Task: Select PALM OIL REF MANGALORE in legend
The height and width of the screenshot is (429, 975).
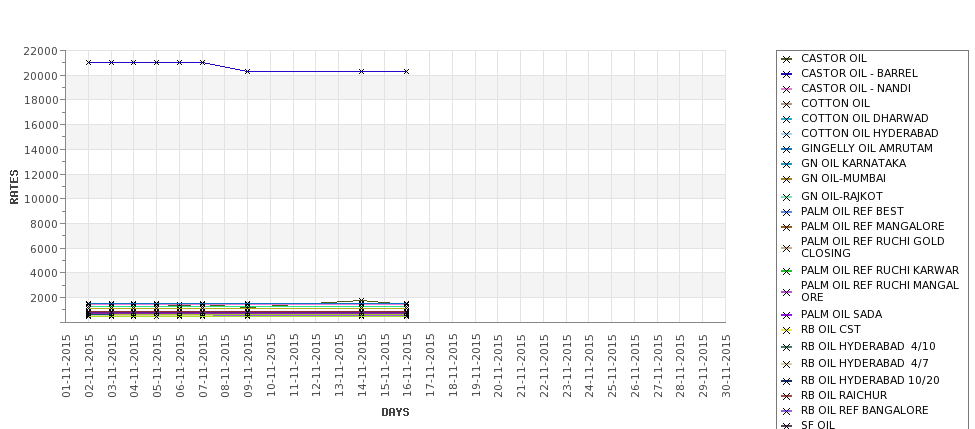Action: point(872,226)
